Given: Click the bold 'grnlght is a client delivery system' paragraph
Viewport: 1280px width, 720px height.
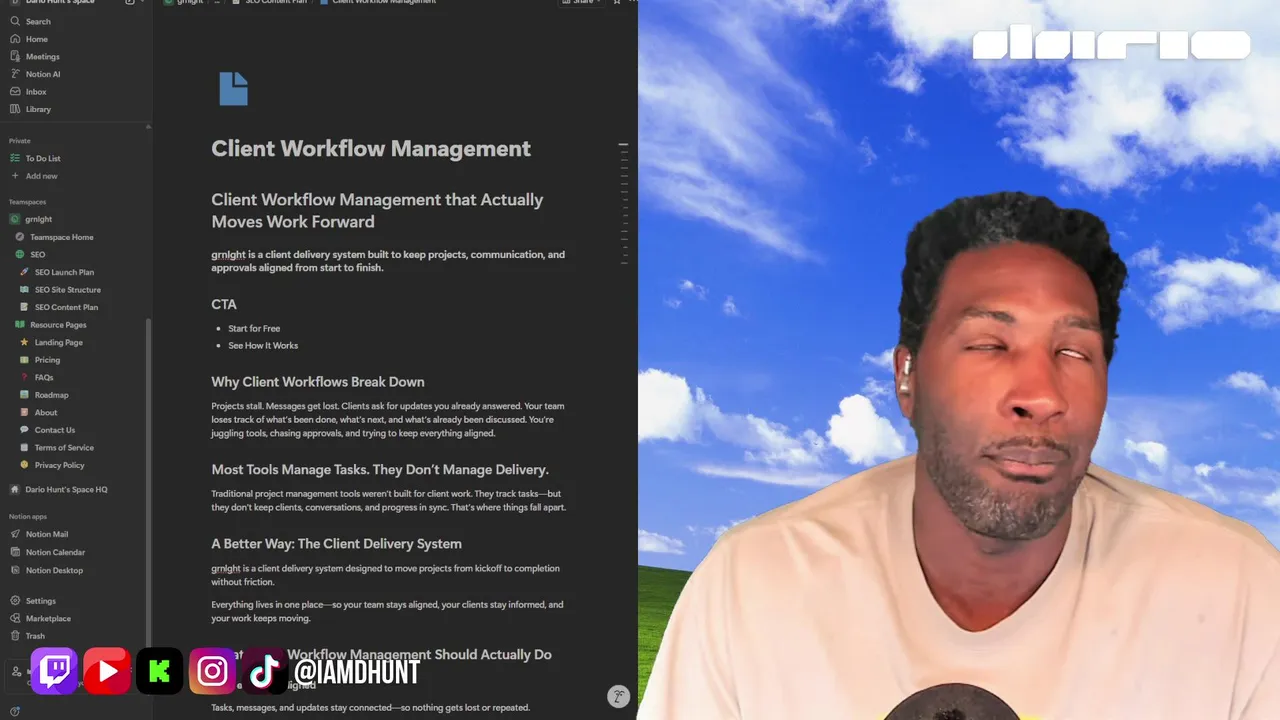Looking at the screenshot, I should tap(388, 261).
